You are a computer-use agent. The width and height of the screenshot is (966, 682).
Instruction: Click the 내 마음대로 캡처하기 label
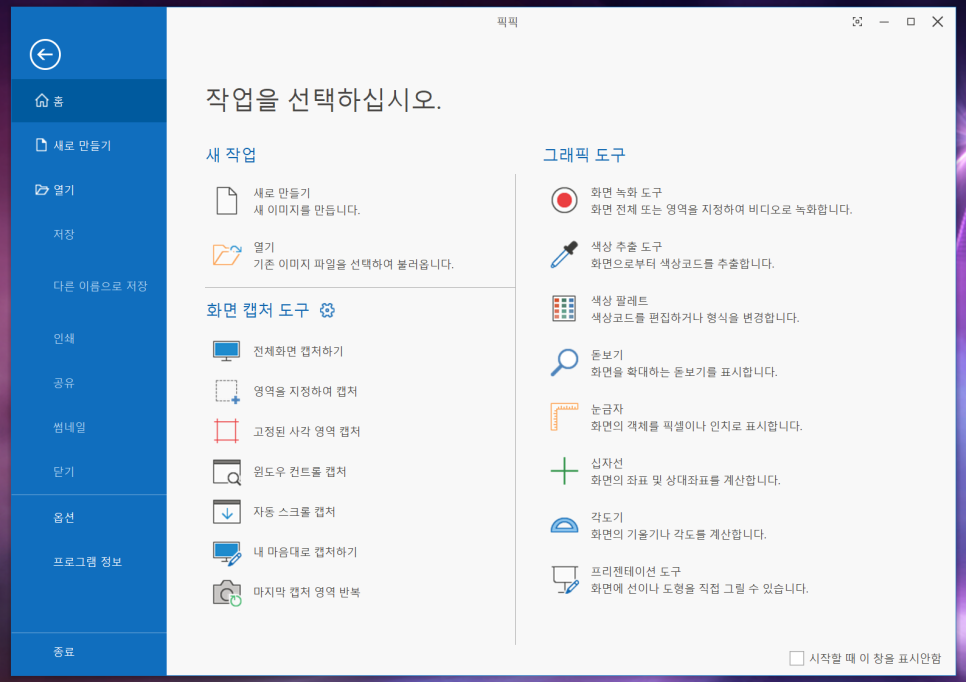306,552
